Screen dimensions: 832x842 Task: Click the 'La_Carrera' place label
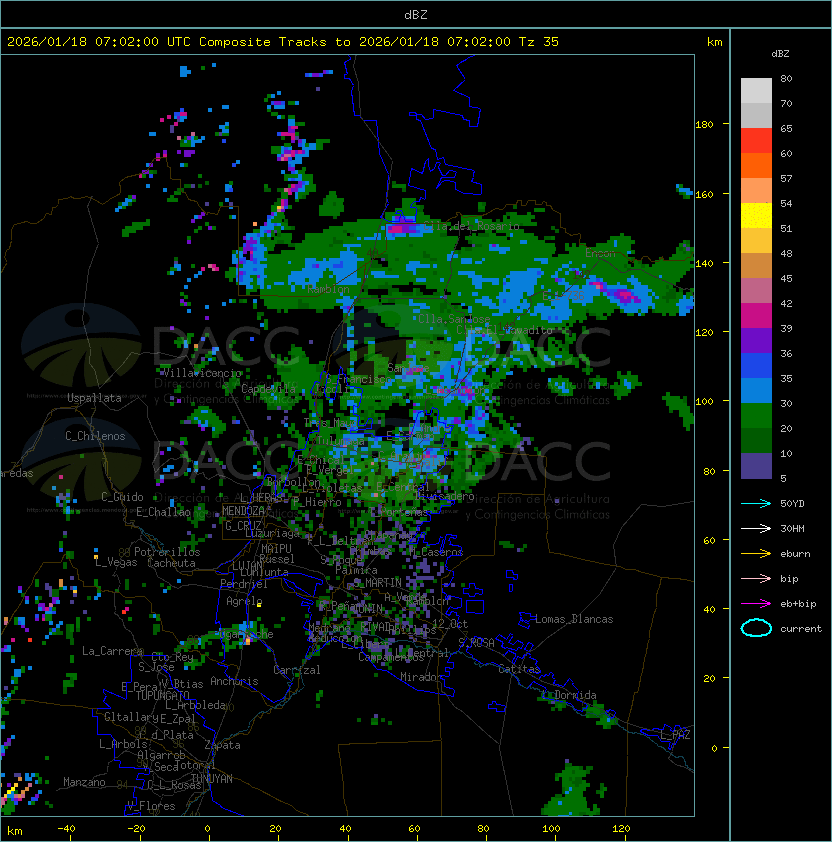tap(113, 651)
